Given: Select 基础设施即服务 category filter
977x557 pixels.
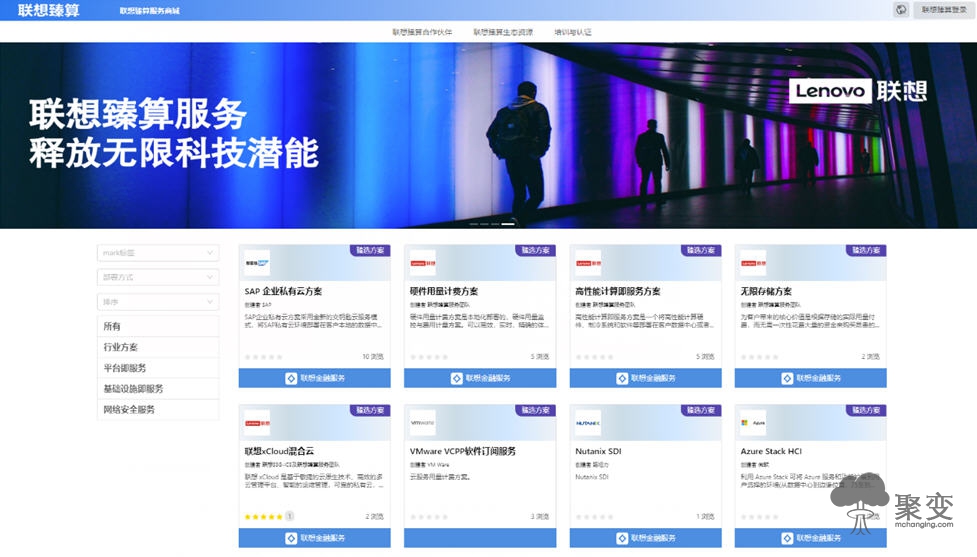Looking at the screenshot, I should coord(158,388).
